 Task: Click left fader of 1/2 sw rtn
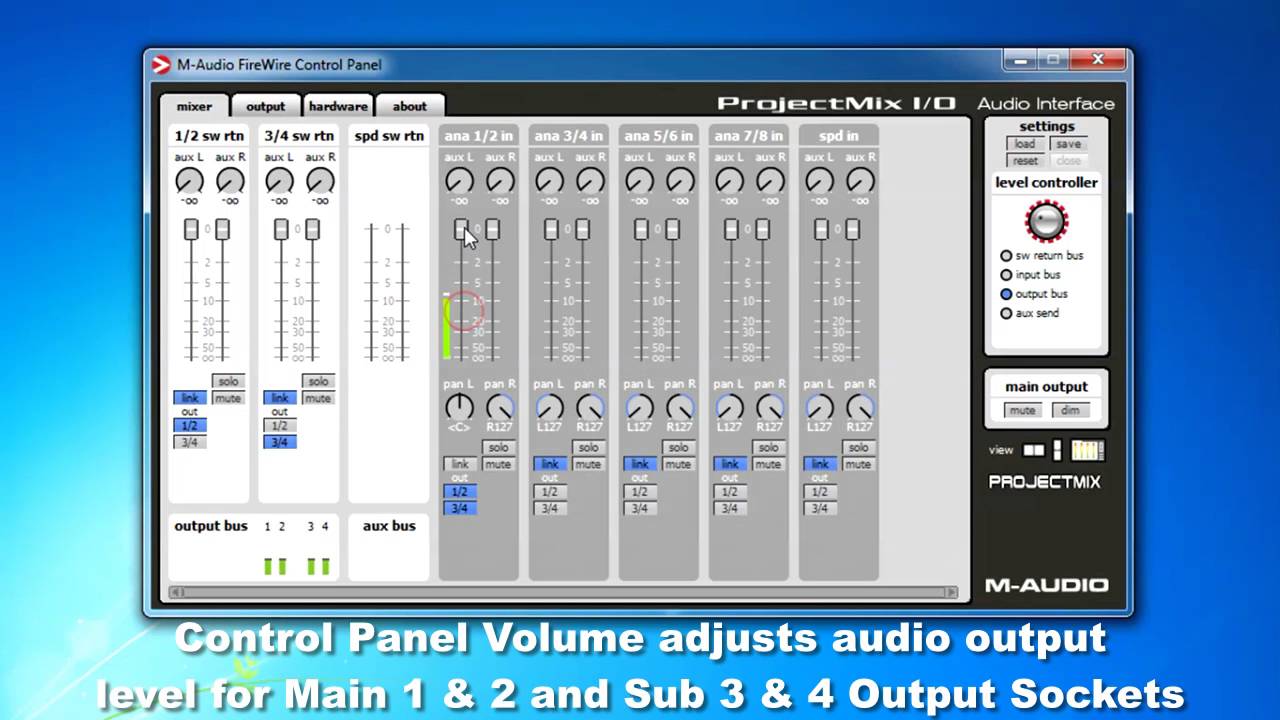(x=191, y=229)
